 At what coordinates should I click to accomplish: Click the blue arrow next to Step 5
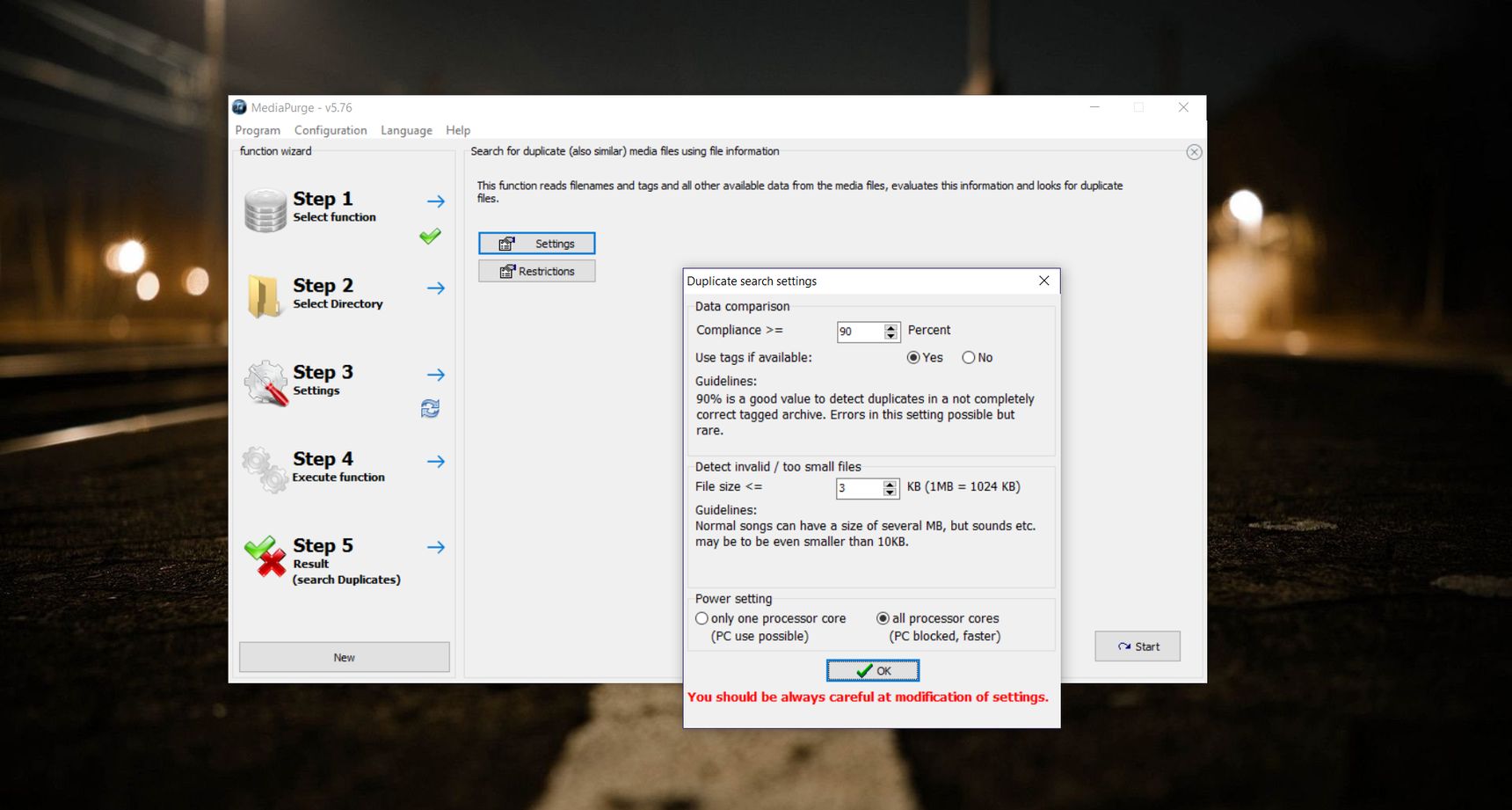coord(436,547)
